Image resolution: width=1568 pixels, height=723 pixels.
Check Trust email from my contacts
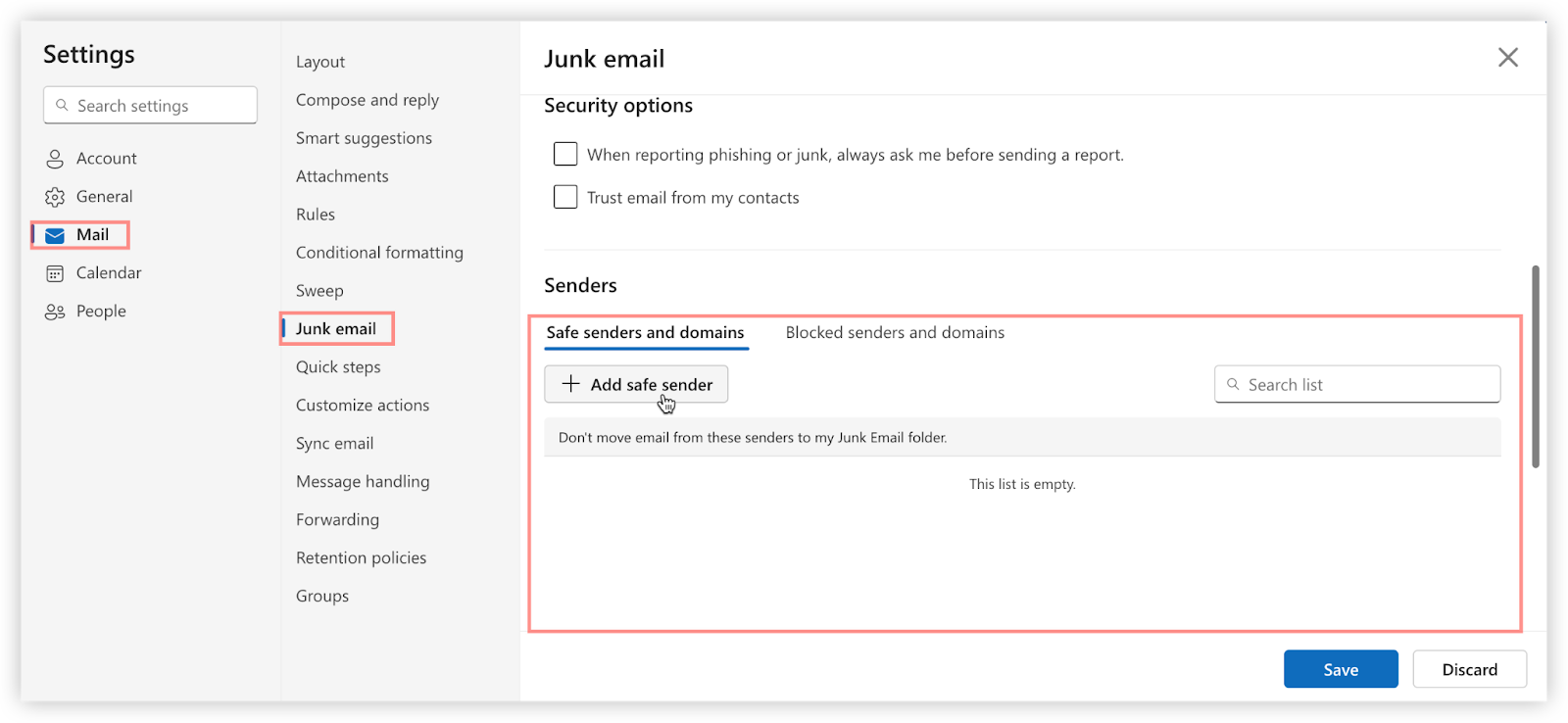565,197
